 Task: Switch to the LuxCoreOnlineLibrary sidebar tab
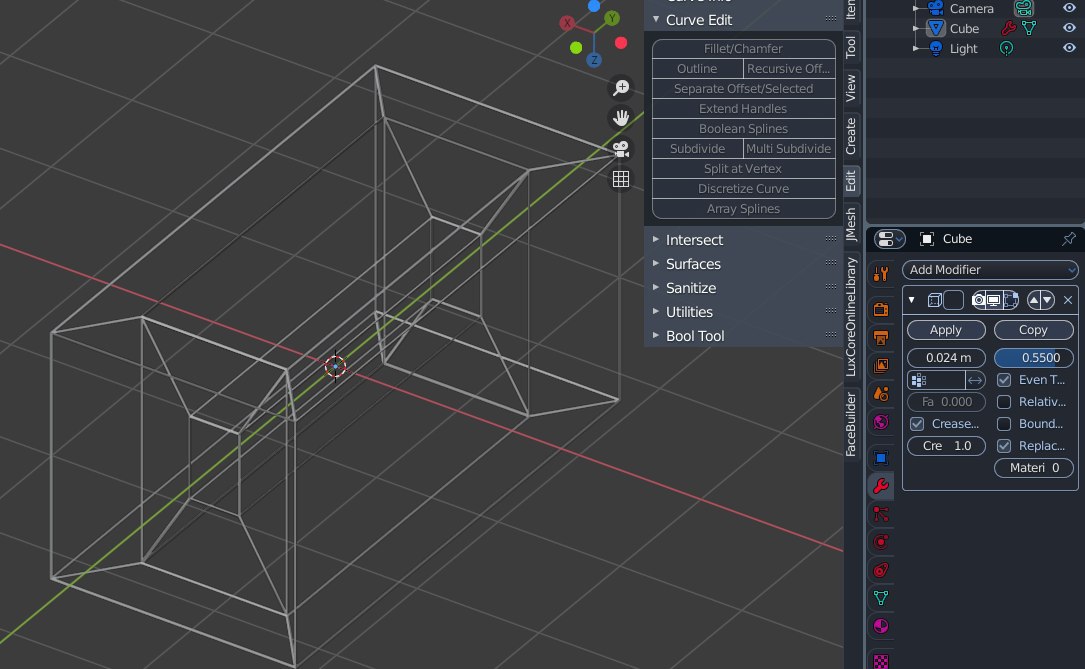[x=851, y=317]
